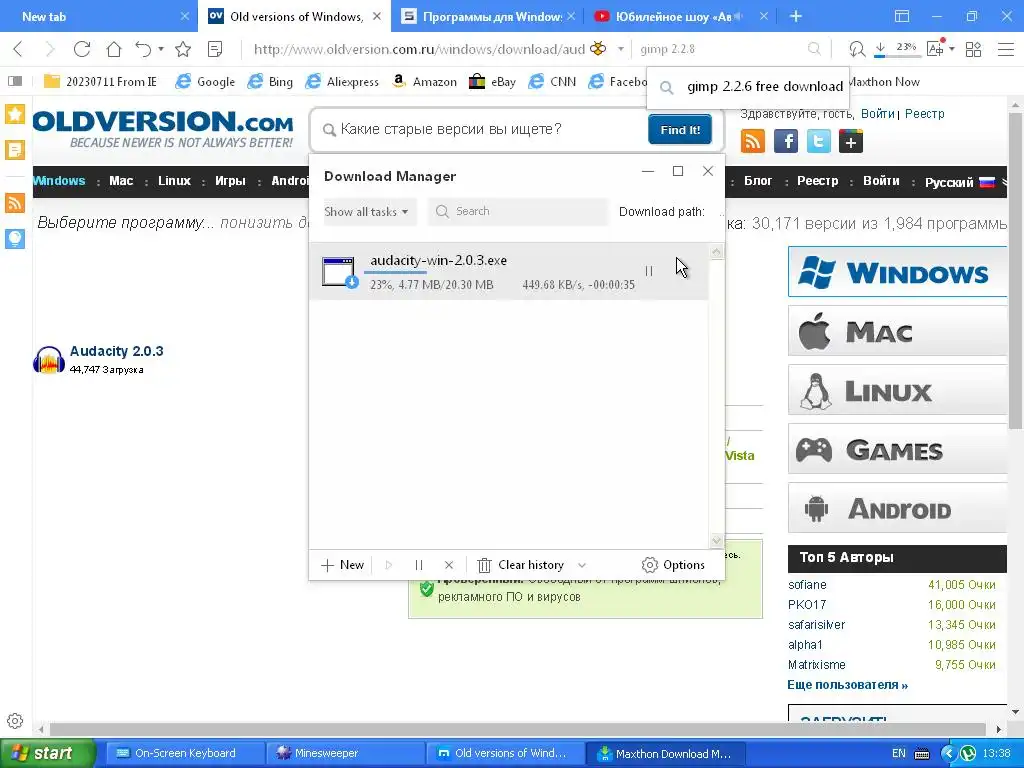Click the undo closed tab arrow icon

[143, 49]
